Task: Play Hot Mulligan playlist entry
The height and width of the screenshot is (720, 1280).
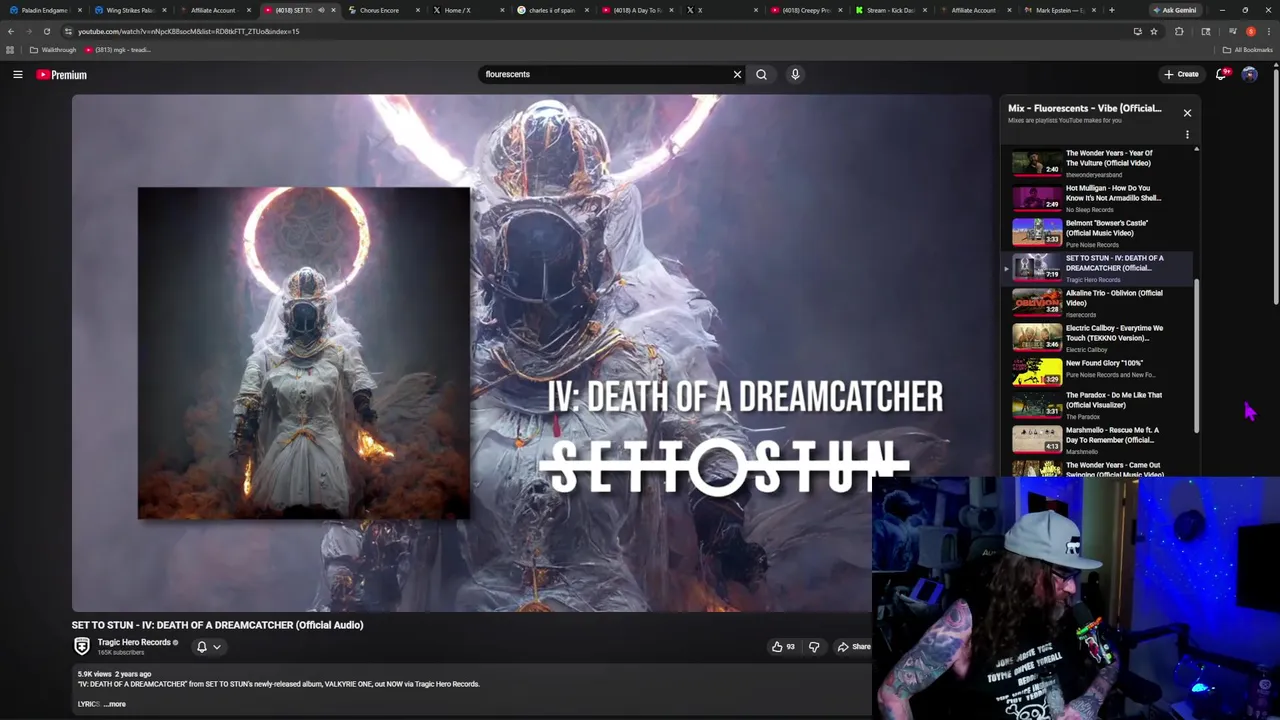Action: [x=1096, y=198]
